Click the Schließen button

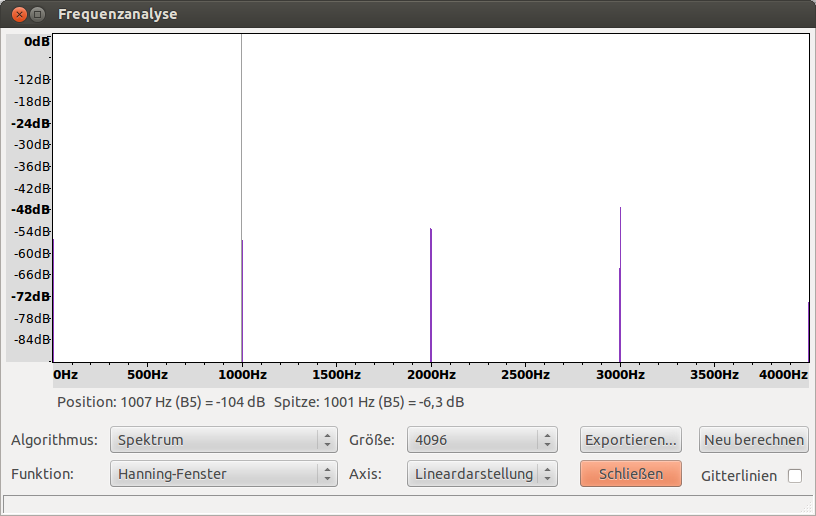[x=631, y=474]
